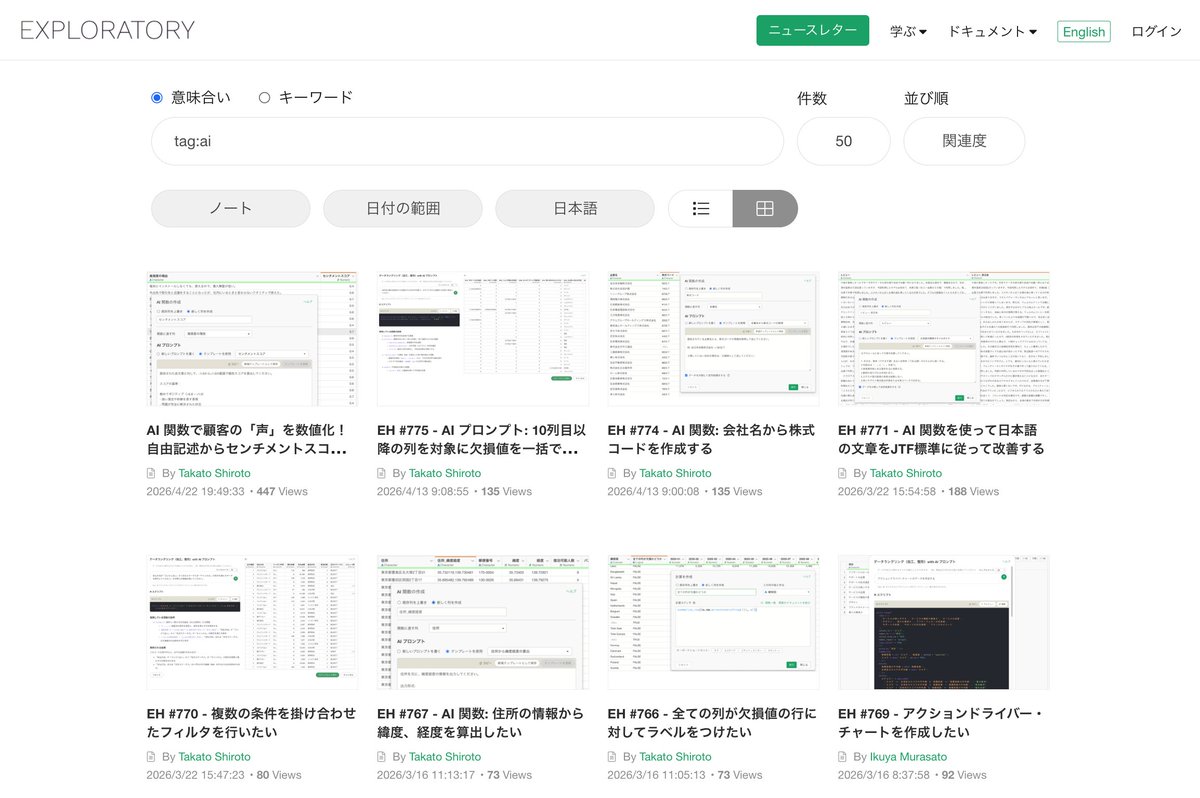1200x798 pixels.
Task: Click document icon beside EH #770 author
Action: (151, 756)
